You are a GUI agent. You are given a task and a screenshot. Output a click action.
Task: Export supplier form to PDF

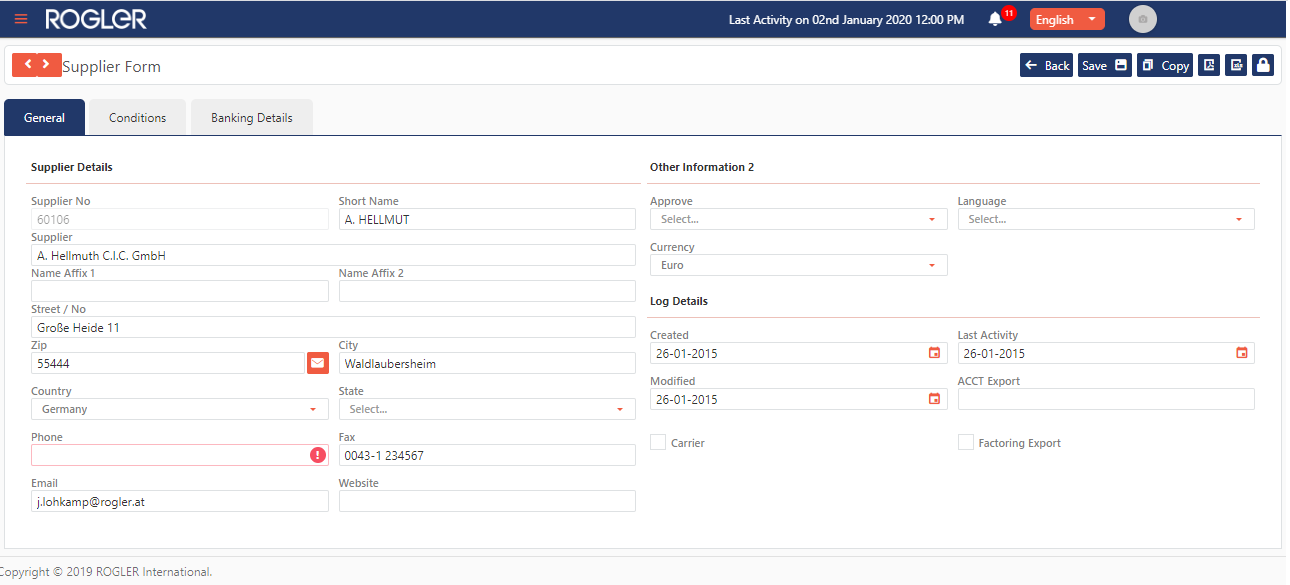point(1208,65)
